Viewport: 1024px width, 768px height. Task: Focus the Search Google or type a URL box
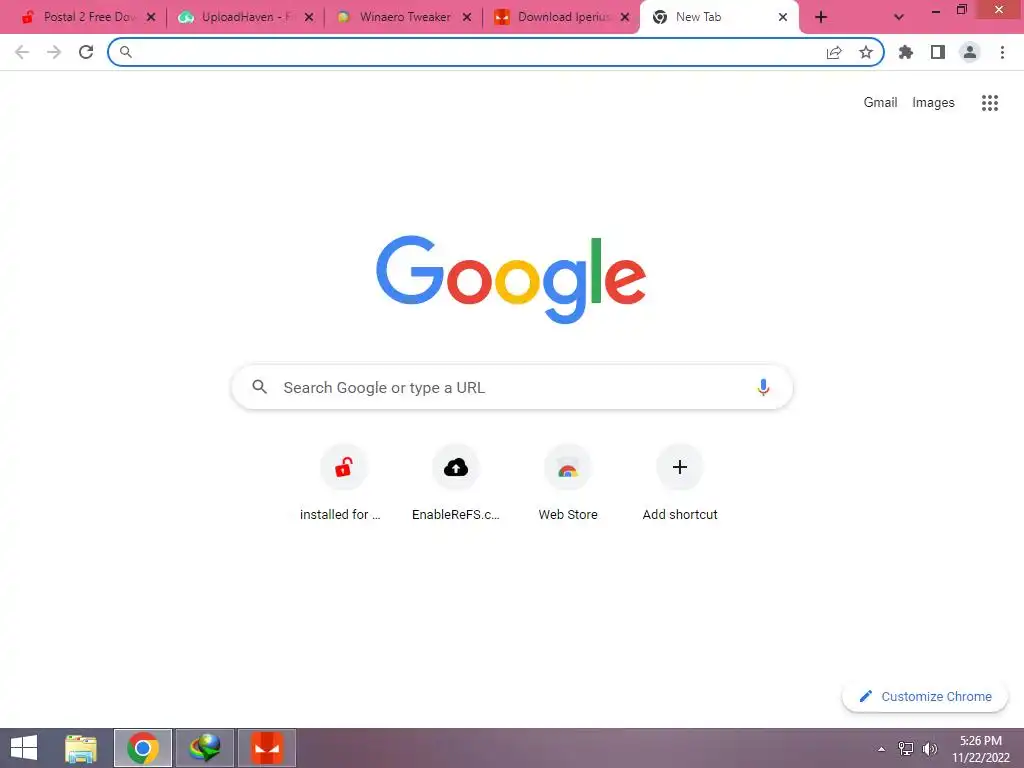512,387
